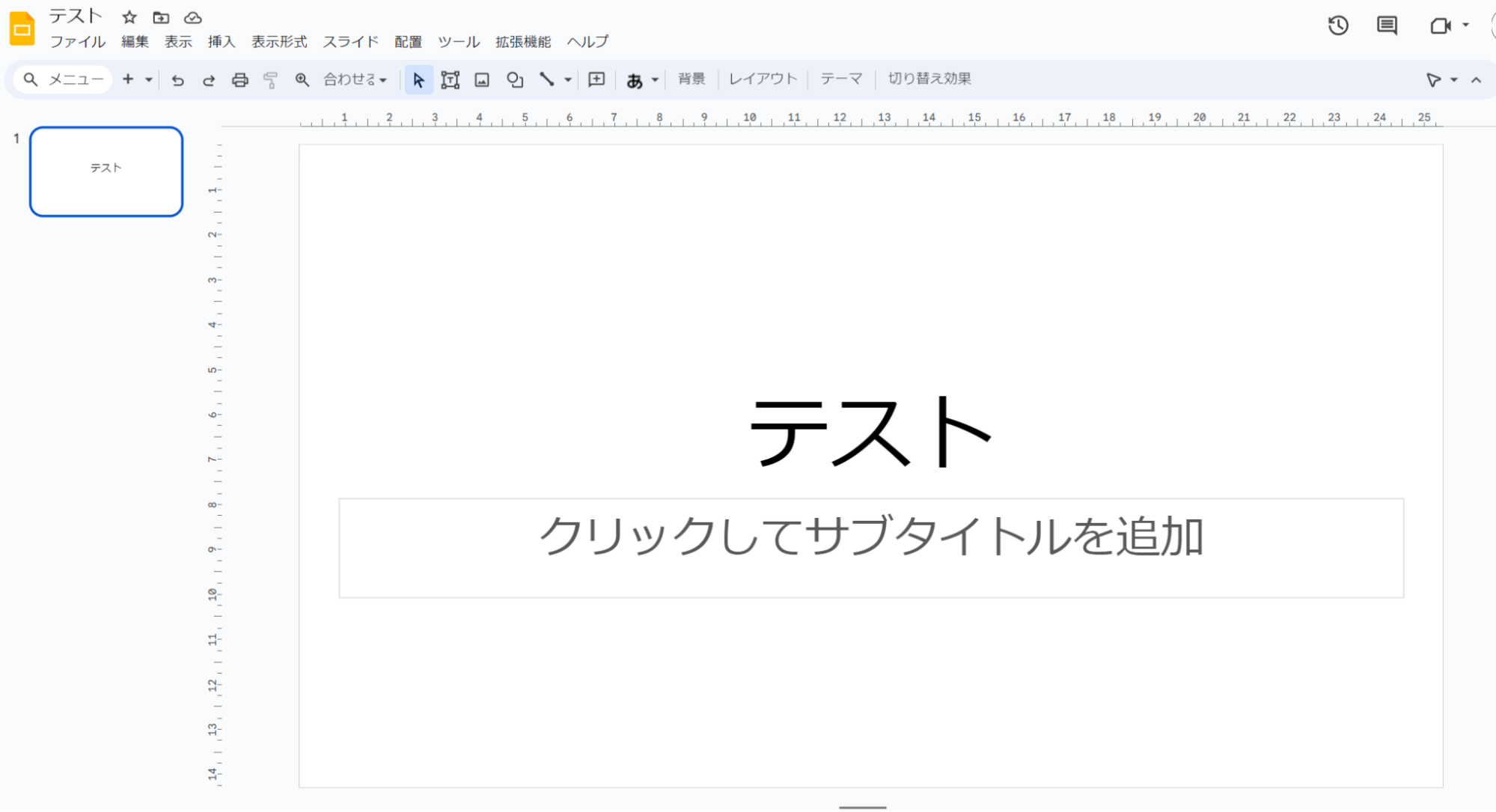The height and width of the screenshot is (812, 1496).
Task: Click the insert image icon
Action: click(x=482, y=80)
